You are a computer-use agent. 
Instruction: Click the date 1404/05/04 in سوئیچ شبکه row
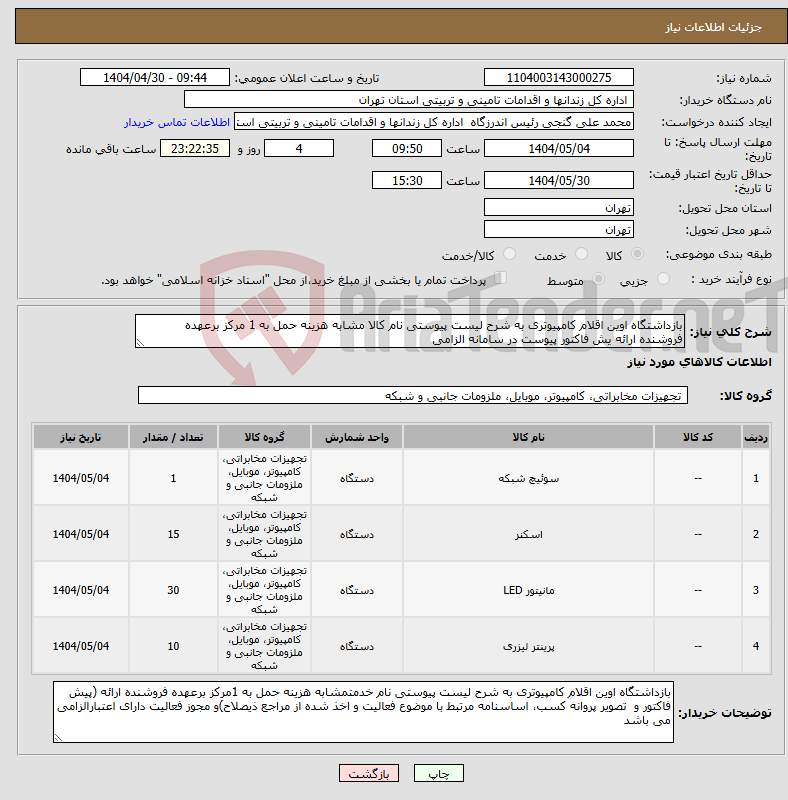(81, 478)
